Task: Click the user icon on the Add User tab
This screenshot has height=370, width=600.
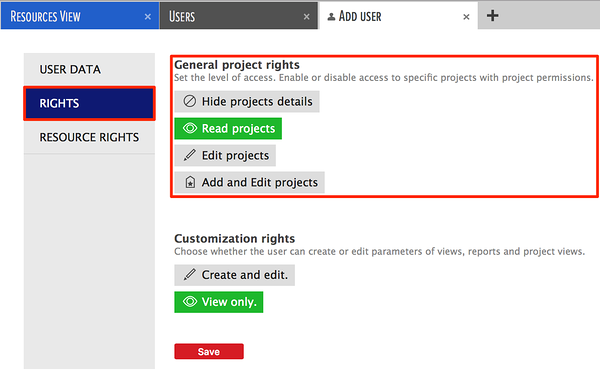Action: [331, 16]
